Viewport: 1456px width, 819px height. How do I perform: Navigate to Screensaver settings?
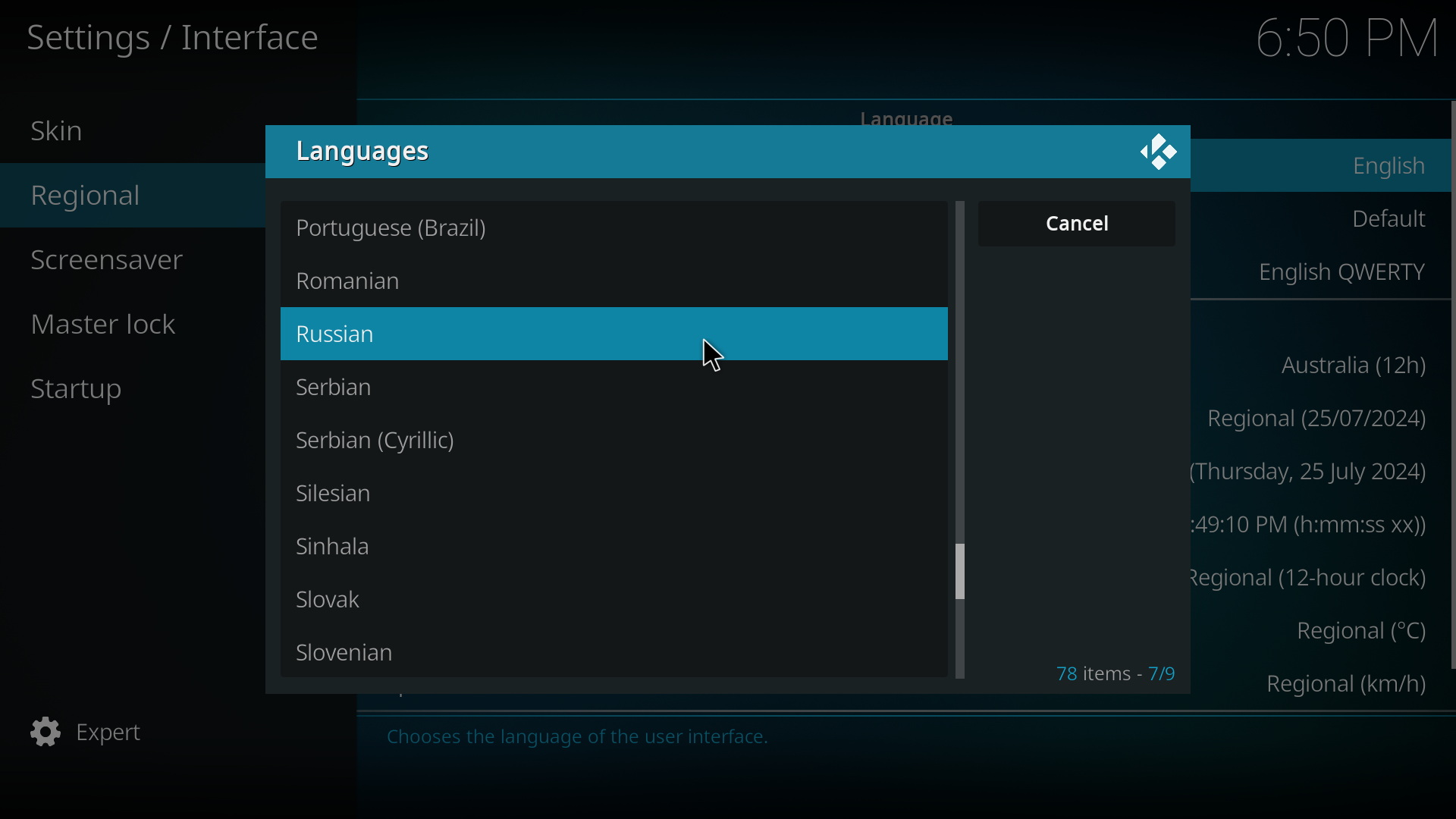click(x=107, y=258)
